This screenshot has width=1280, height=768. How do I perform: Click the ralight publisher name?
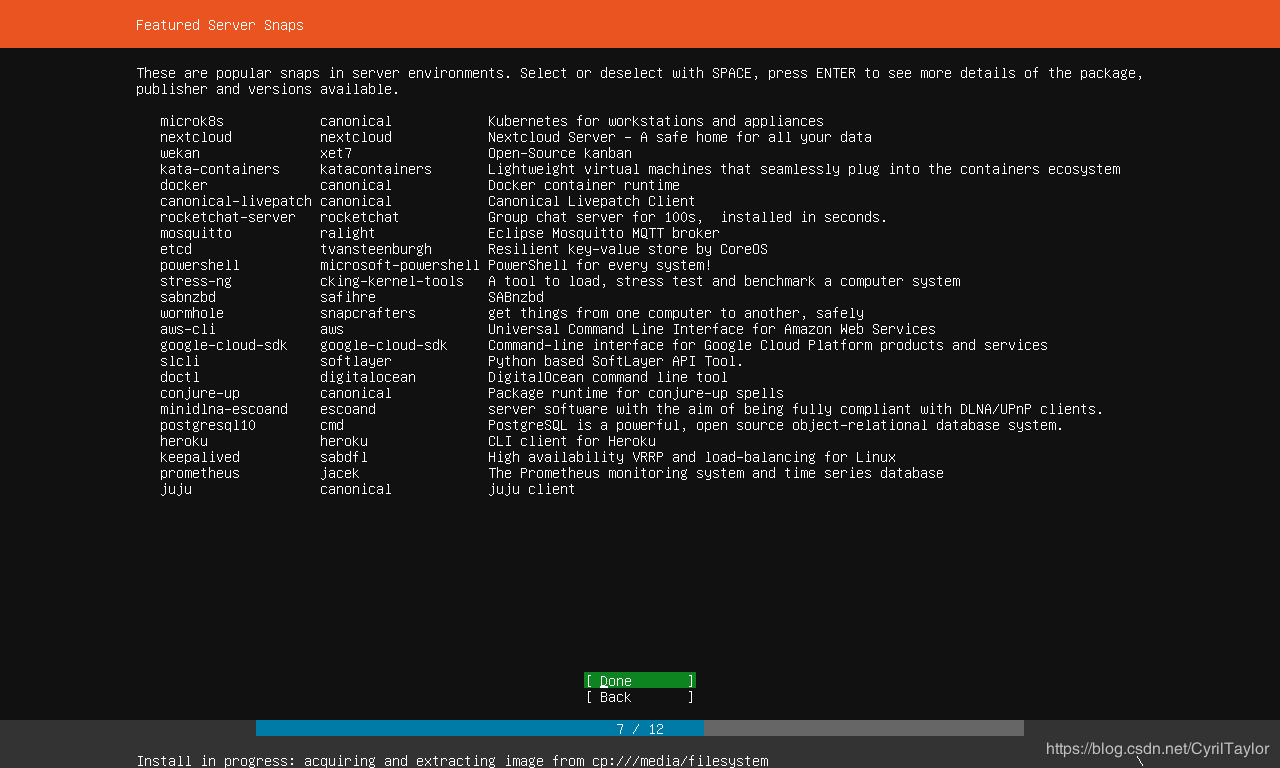(x=348, y=233)
